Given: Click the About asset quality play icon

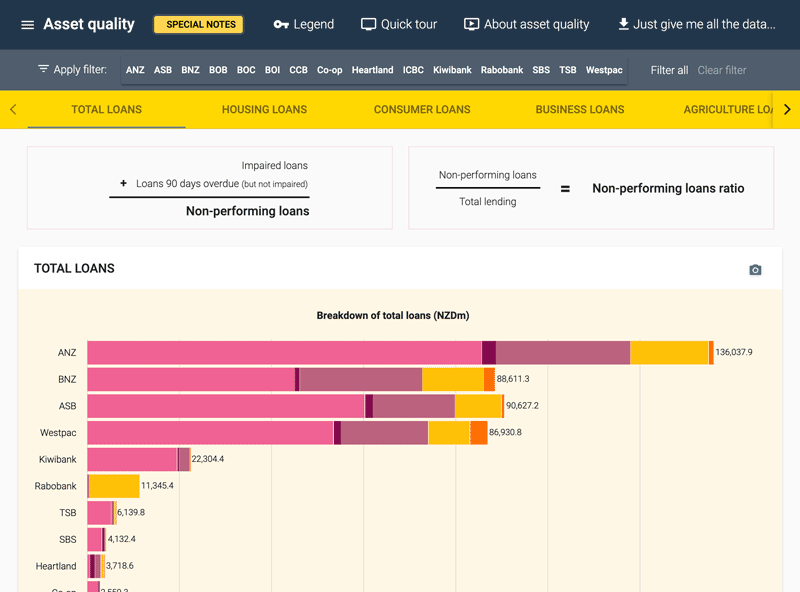Looking at the screenshot, I should (x=471, y=24).
